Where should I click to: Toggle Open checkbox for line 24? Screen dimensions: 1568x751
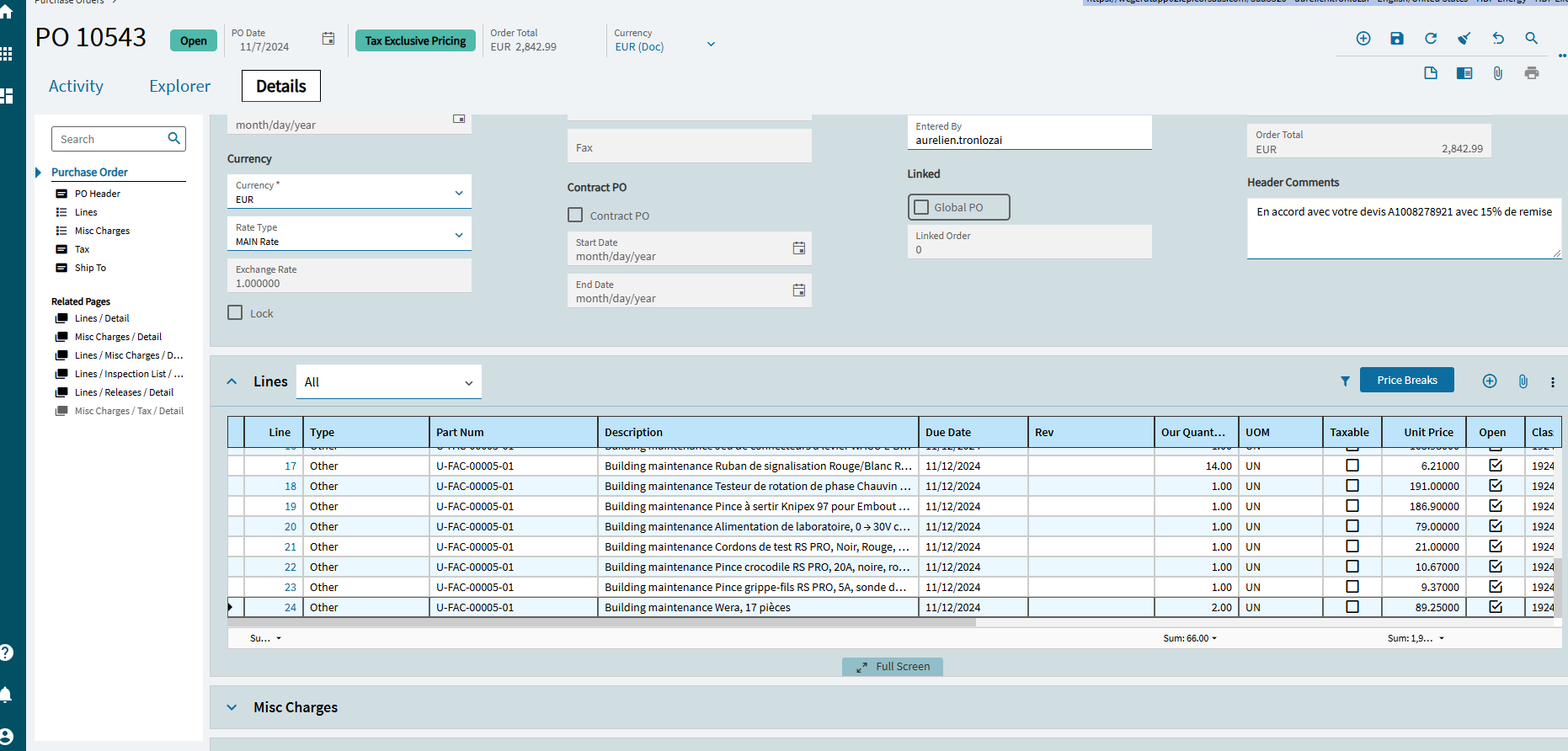pos(1496,606)
